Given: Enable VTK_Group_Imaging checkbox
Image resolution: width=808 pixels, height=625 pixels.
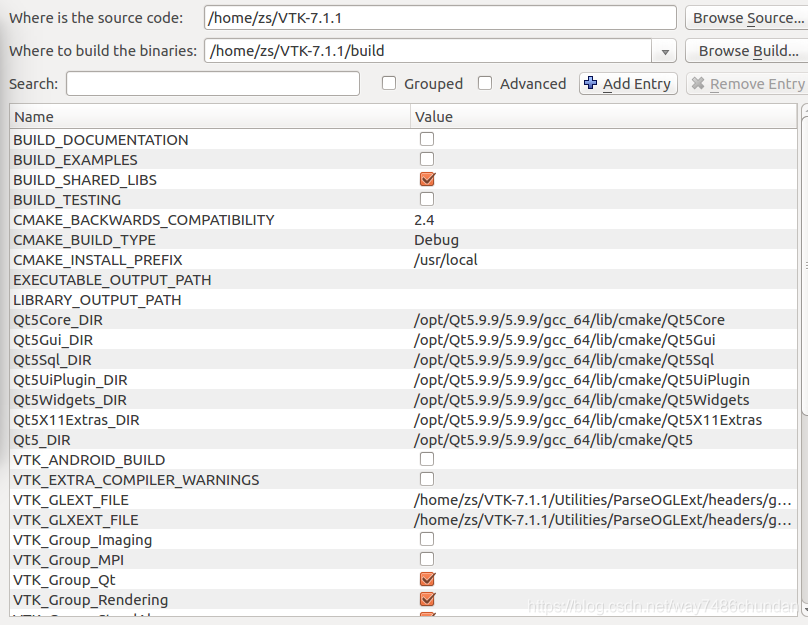Looking at the screenshot, I should tap(427, 539).
